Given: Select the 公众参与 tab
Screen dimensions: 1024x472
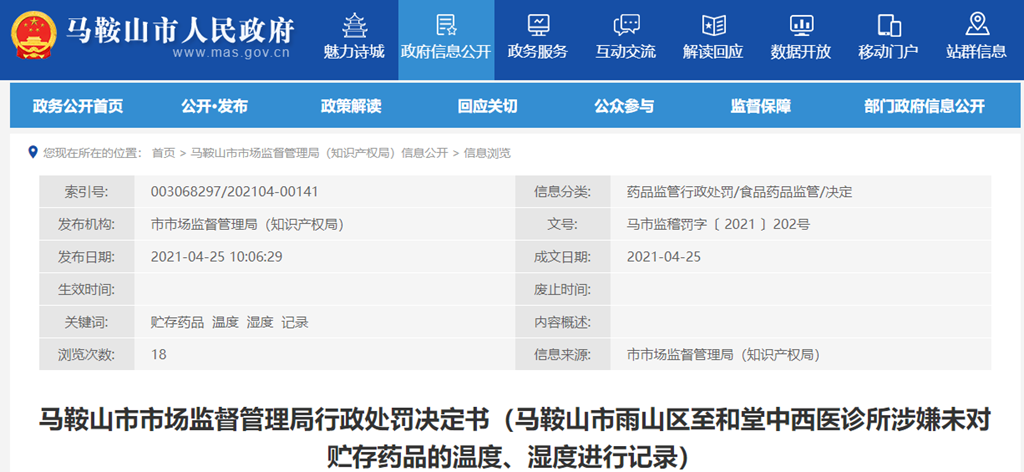Looking at the screenshot, I should 624,106.
